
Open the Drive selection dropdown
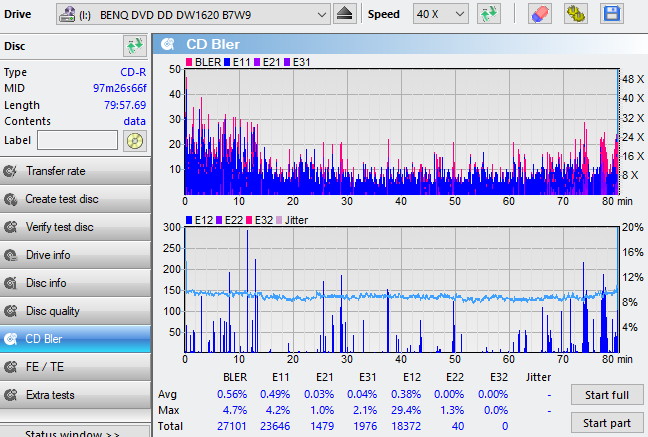click(193, 14)
